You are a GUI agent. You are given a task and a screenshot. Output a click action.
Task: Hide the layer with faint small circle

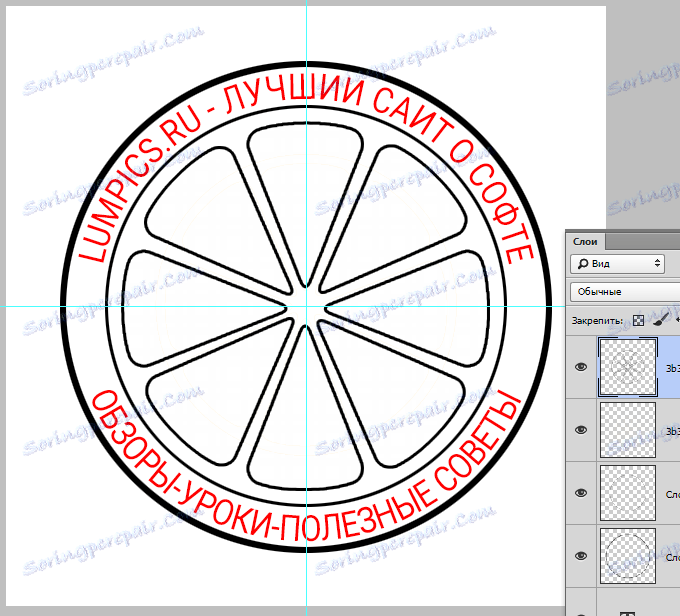[x=581, y=493]
